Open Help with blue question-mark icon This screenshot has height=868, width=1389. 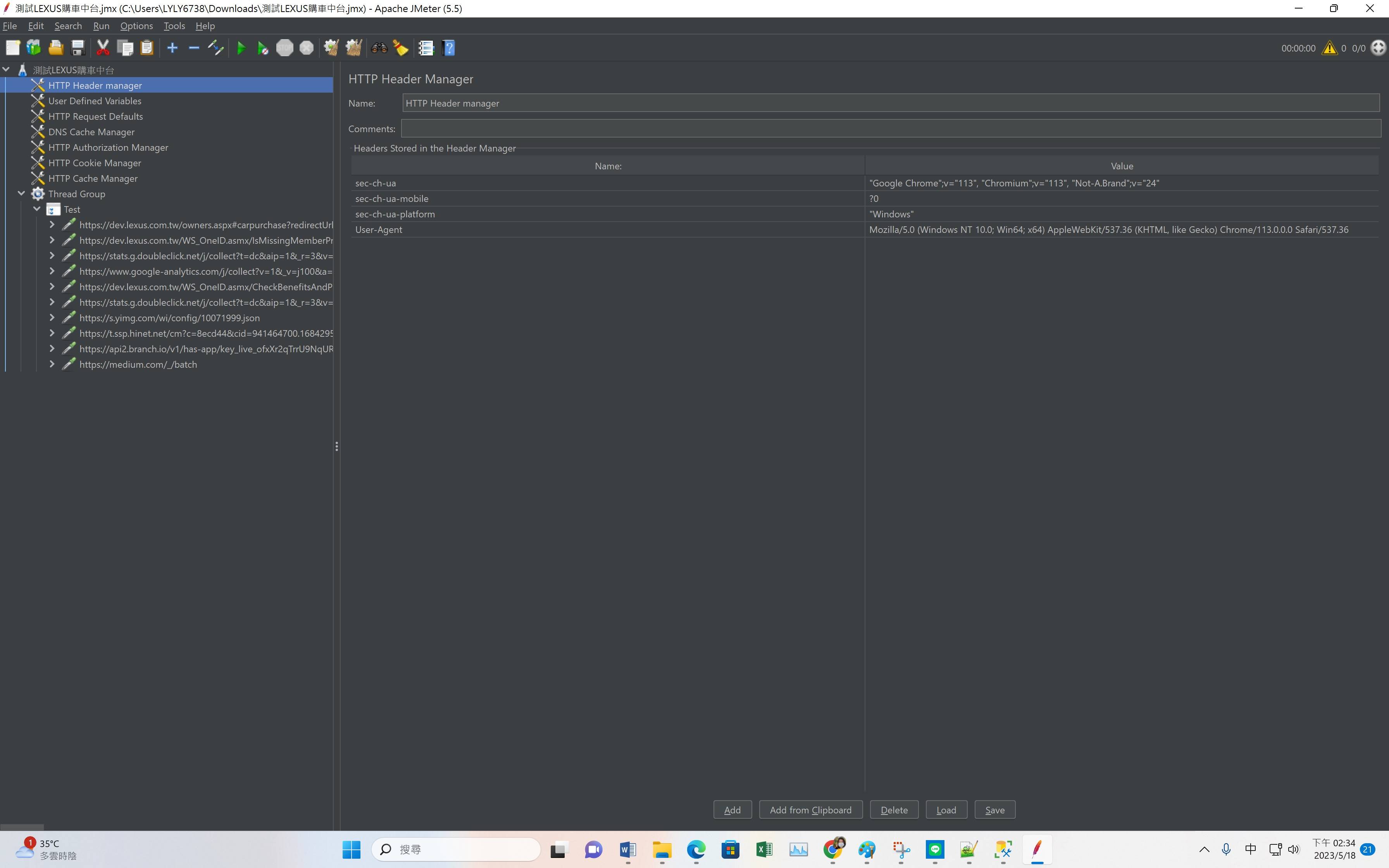tap(449, 48)
